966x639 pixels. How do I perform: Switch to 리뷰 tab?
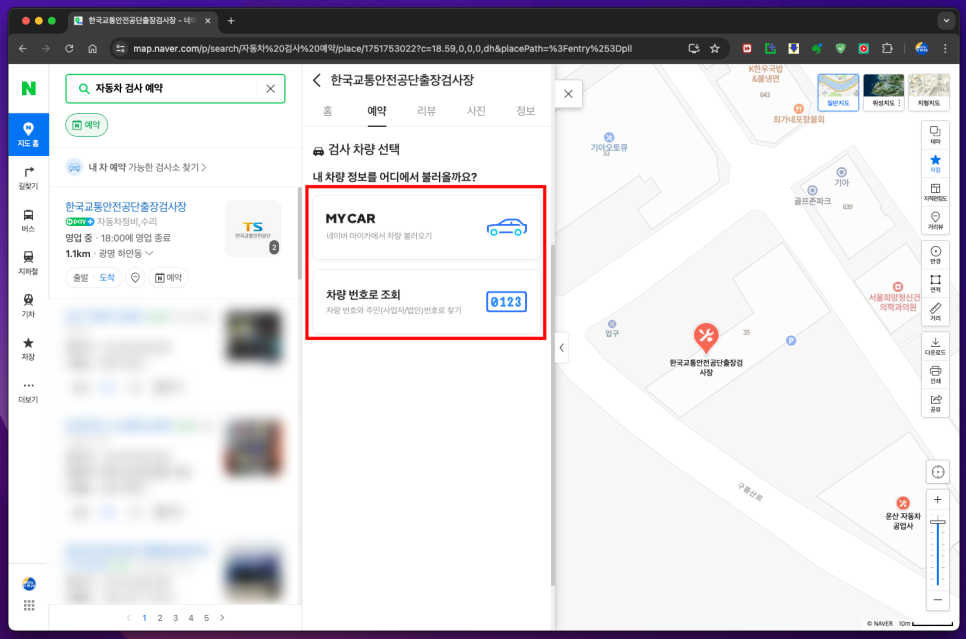coord(426,111)
